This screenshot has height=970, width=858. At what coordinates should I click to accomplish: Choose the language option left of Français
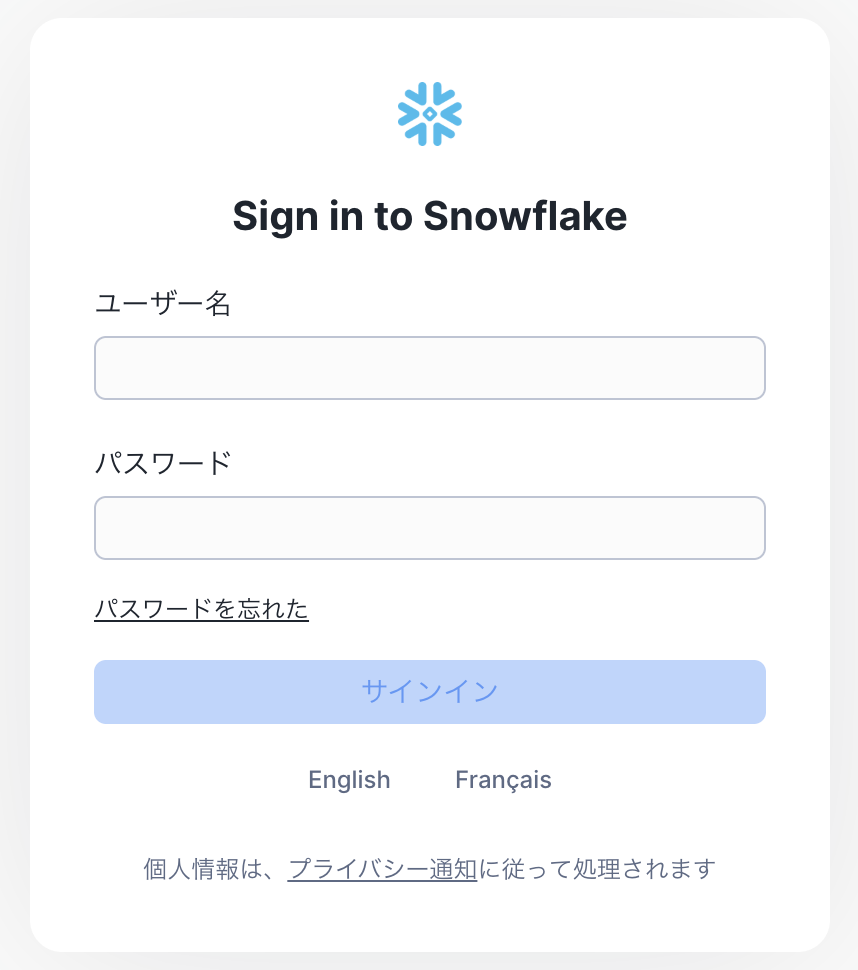point(349,780)
